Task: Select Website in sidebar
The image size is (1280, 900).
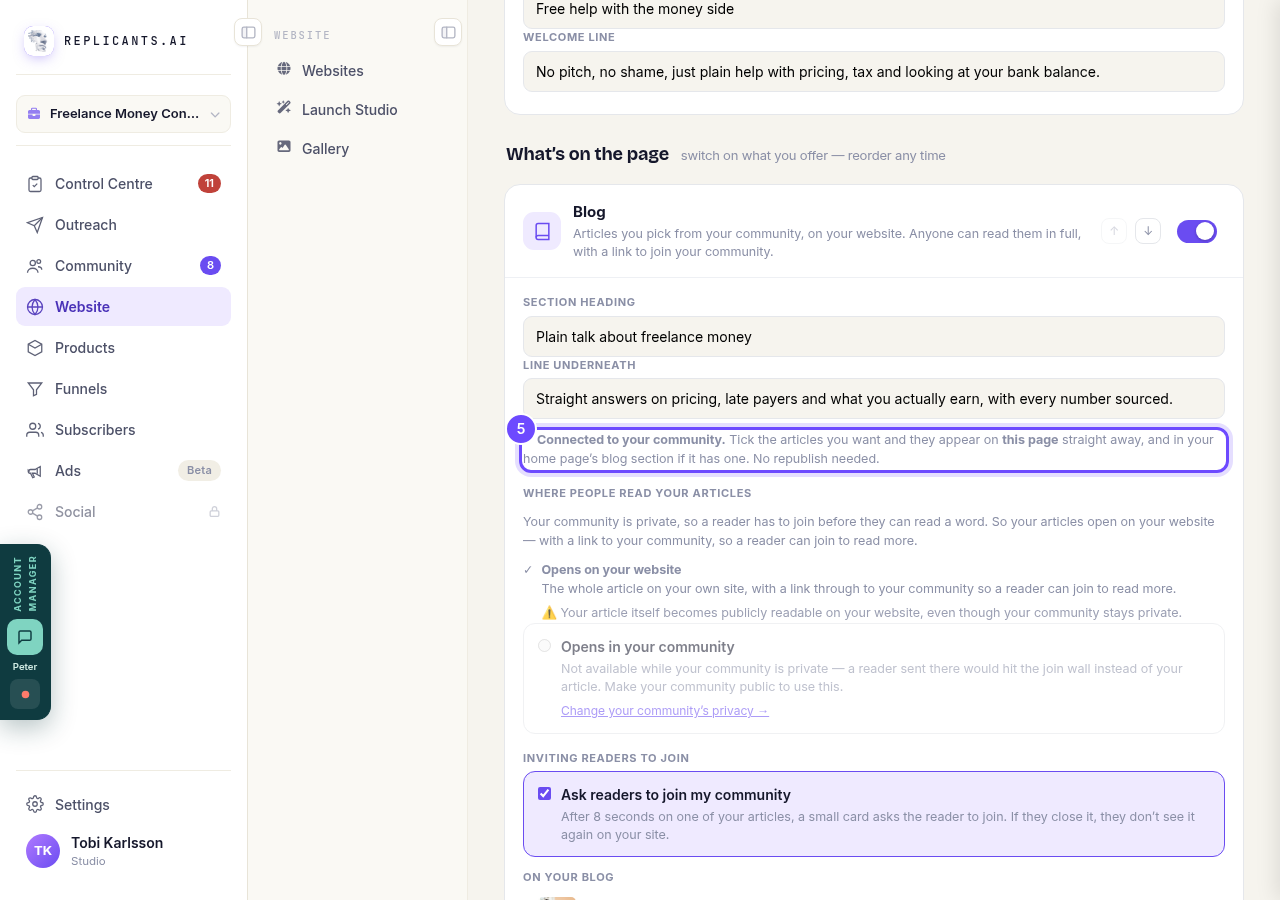Action: (x=124, y=307)
